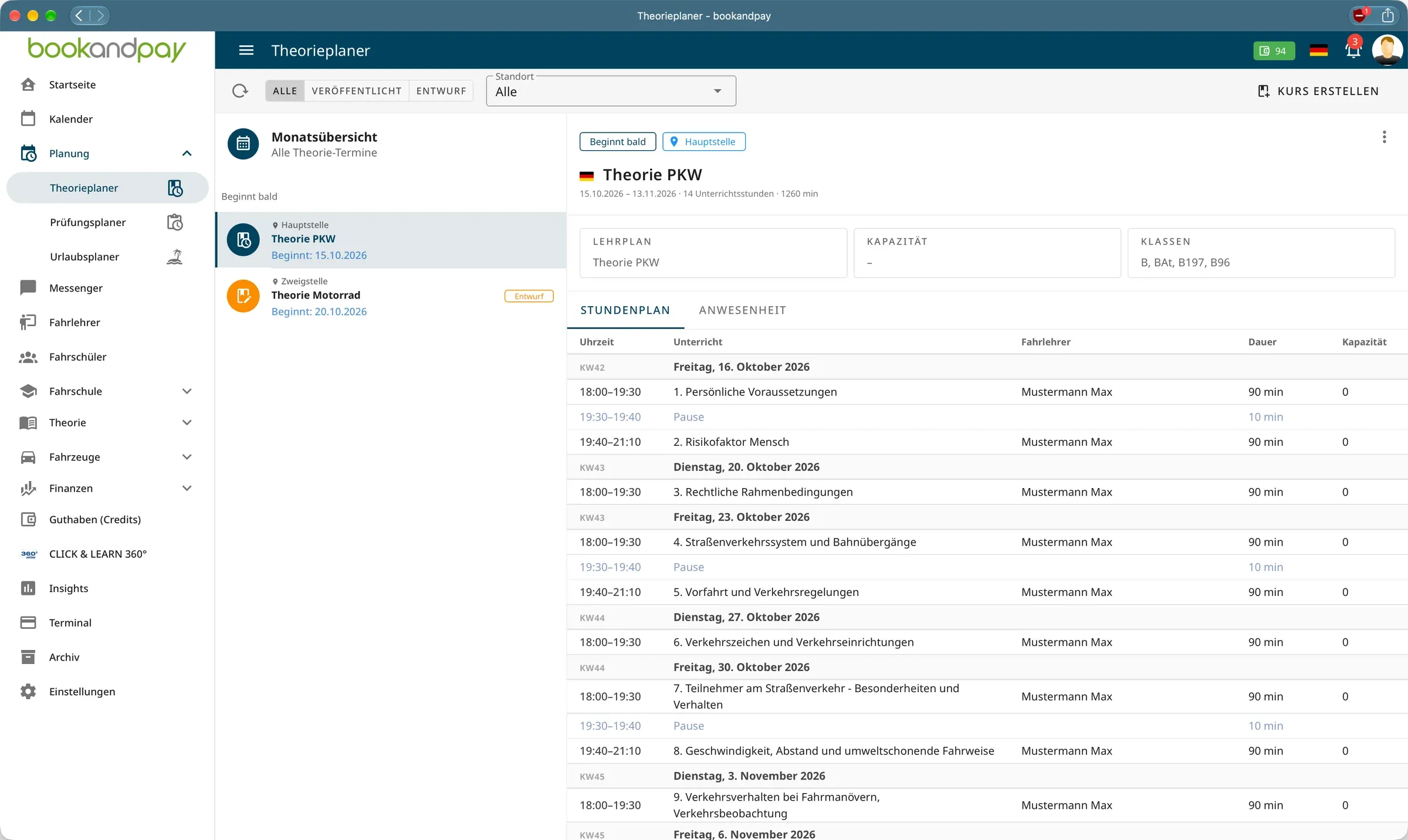
Task: Switch to the STUNDENPLAN tab
Action: click(x=625, y=310)
